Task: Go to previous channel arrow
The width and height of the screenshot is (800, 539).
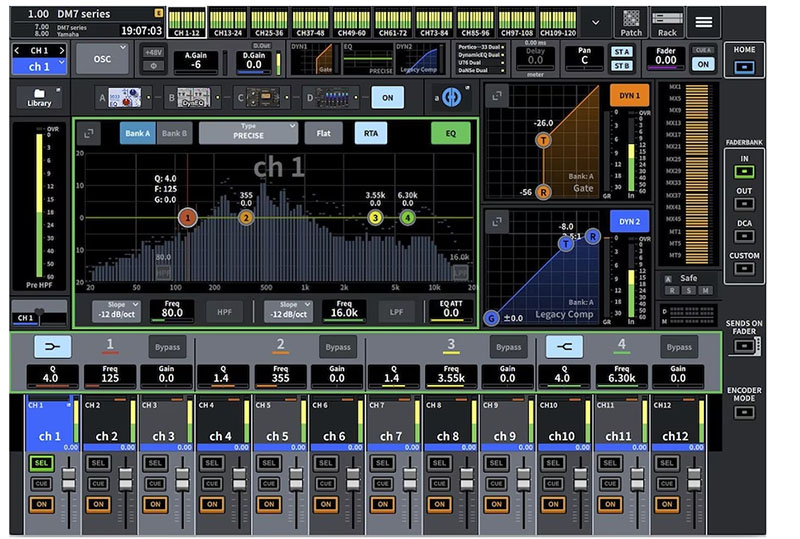Action: 17,51
